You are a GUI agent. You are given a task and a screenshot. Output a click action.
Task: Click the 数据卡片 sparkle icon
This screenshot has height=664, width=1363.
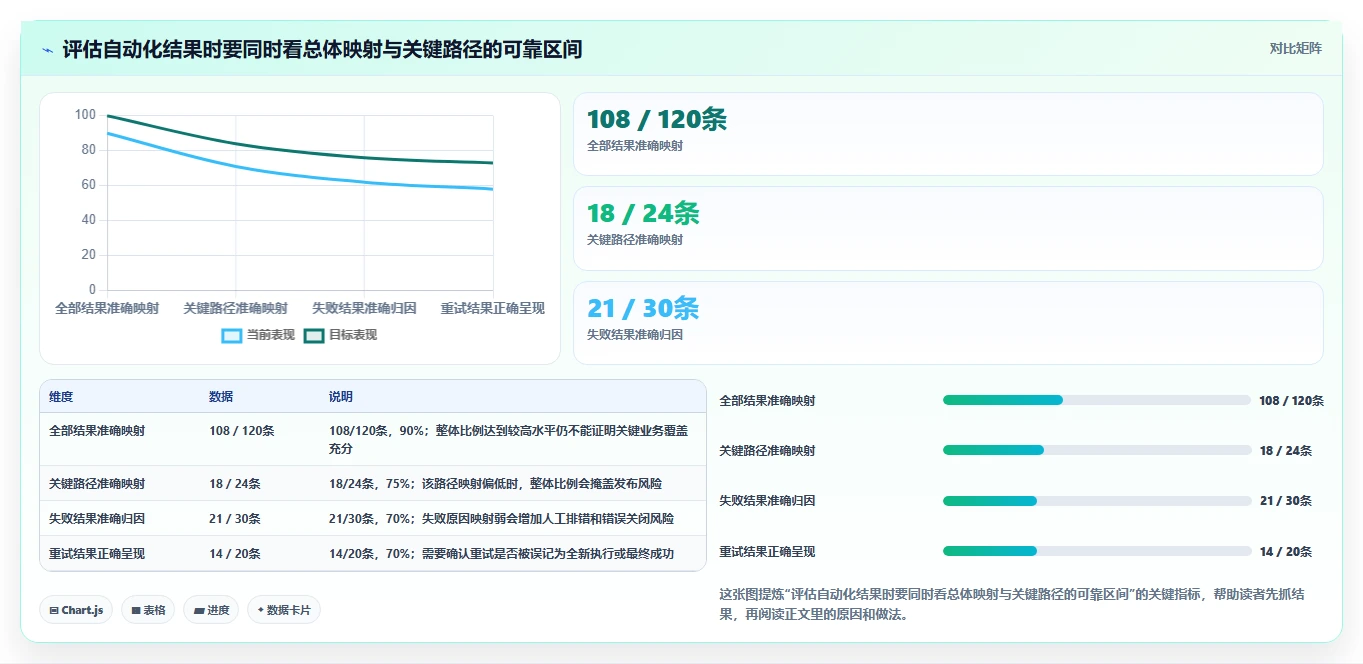[x=261, y=610]
